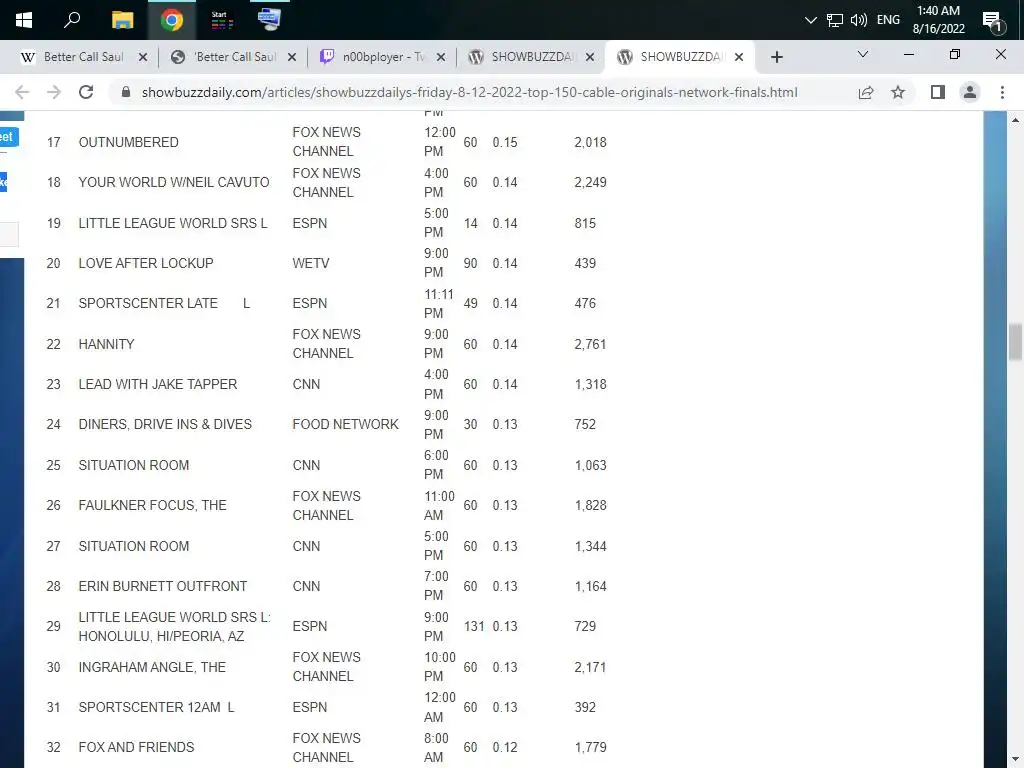Open the volume tray icon
The image size is (1024, 768).
pyautogui.click(x=859, y=20)
